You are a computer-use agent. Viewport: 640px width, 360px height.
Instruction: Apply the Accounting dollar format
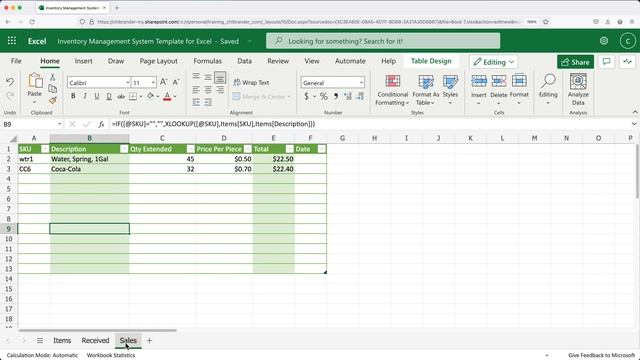click(307, 96)
